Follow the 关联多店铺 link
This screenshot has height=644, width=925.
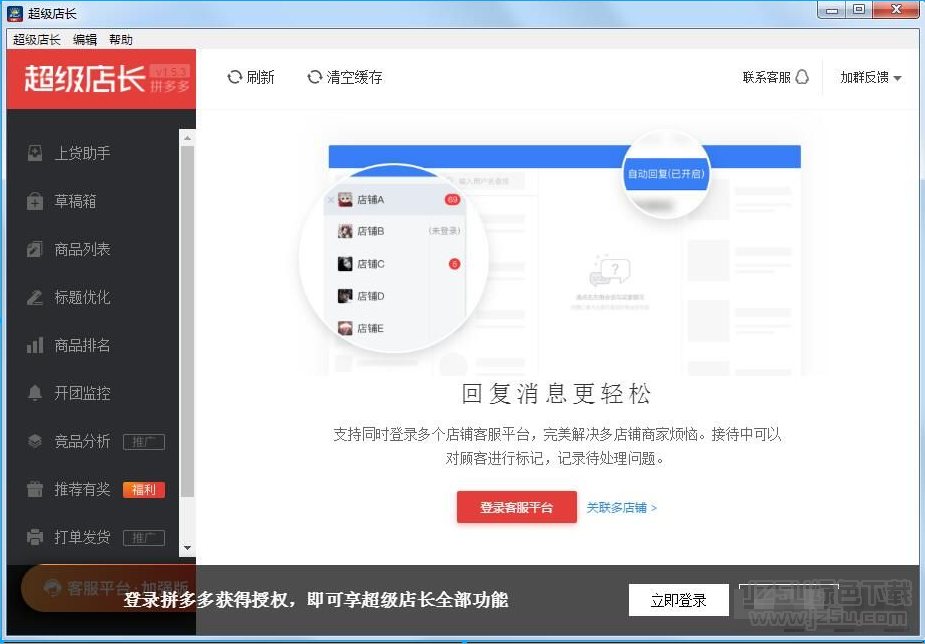point(621,507)
